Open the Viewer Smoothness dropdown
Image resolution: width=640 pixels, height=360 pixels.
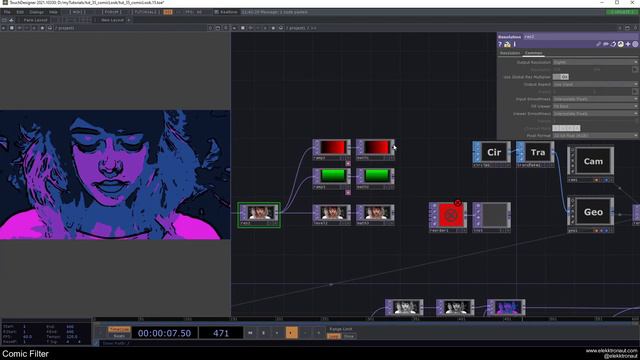point(595,113)
